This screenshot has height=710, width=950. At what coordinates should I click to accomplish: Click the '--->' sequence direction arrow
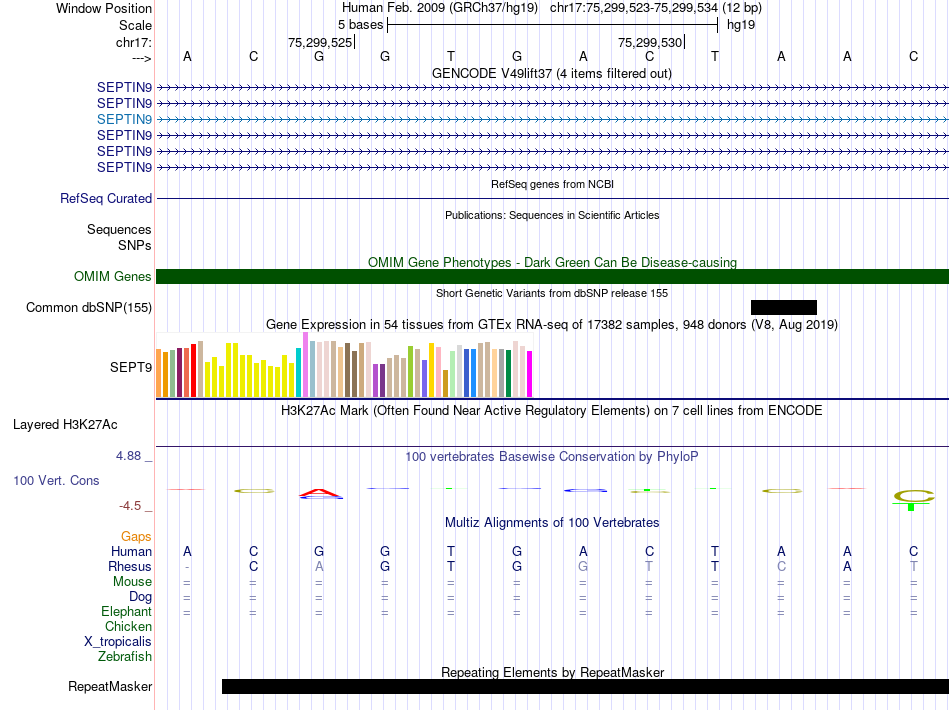click(142, 58)
